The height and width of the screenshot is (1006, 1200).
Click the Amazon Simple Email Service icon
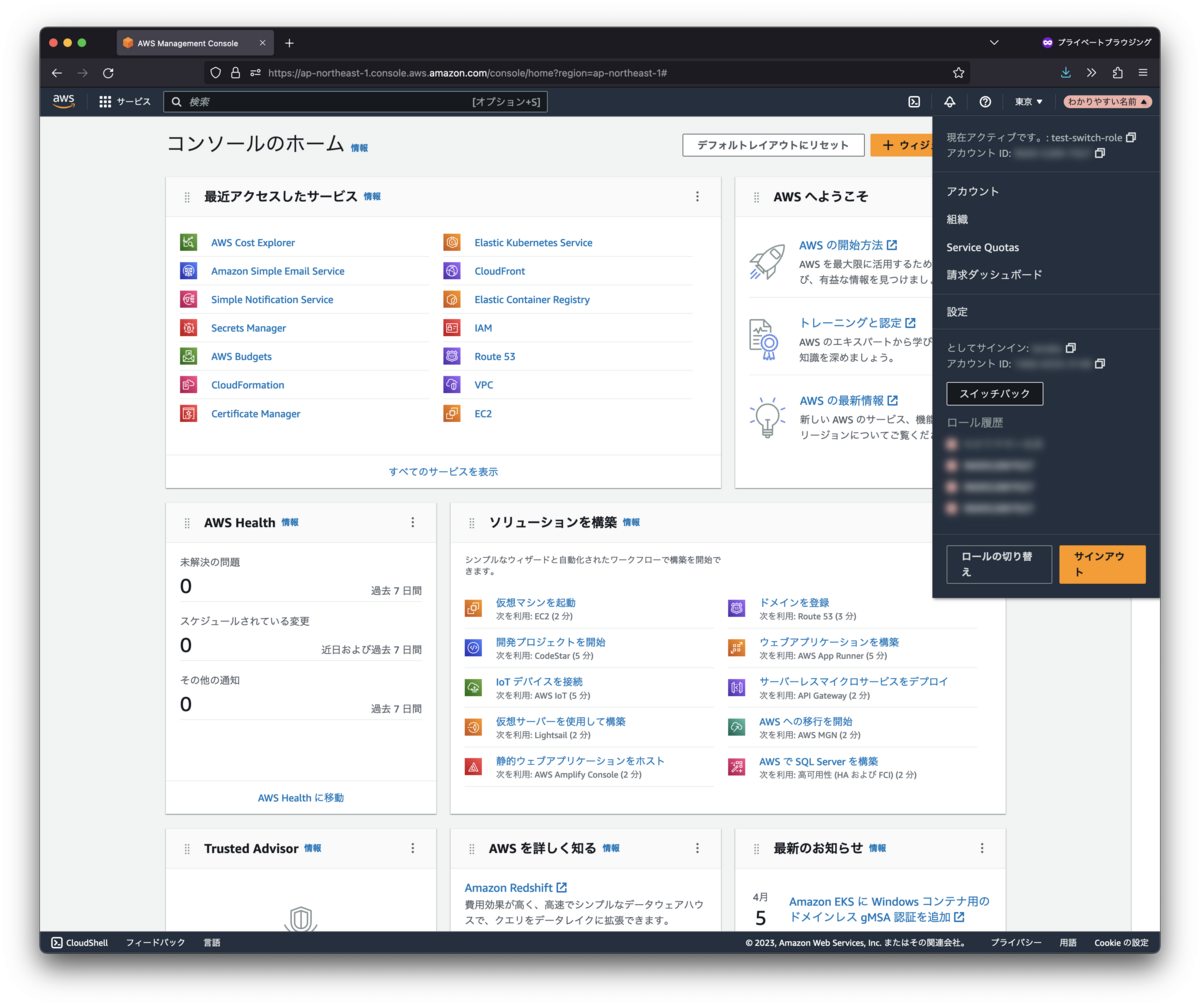point(189,271)
